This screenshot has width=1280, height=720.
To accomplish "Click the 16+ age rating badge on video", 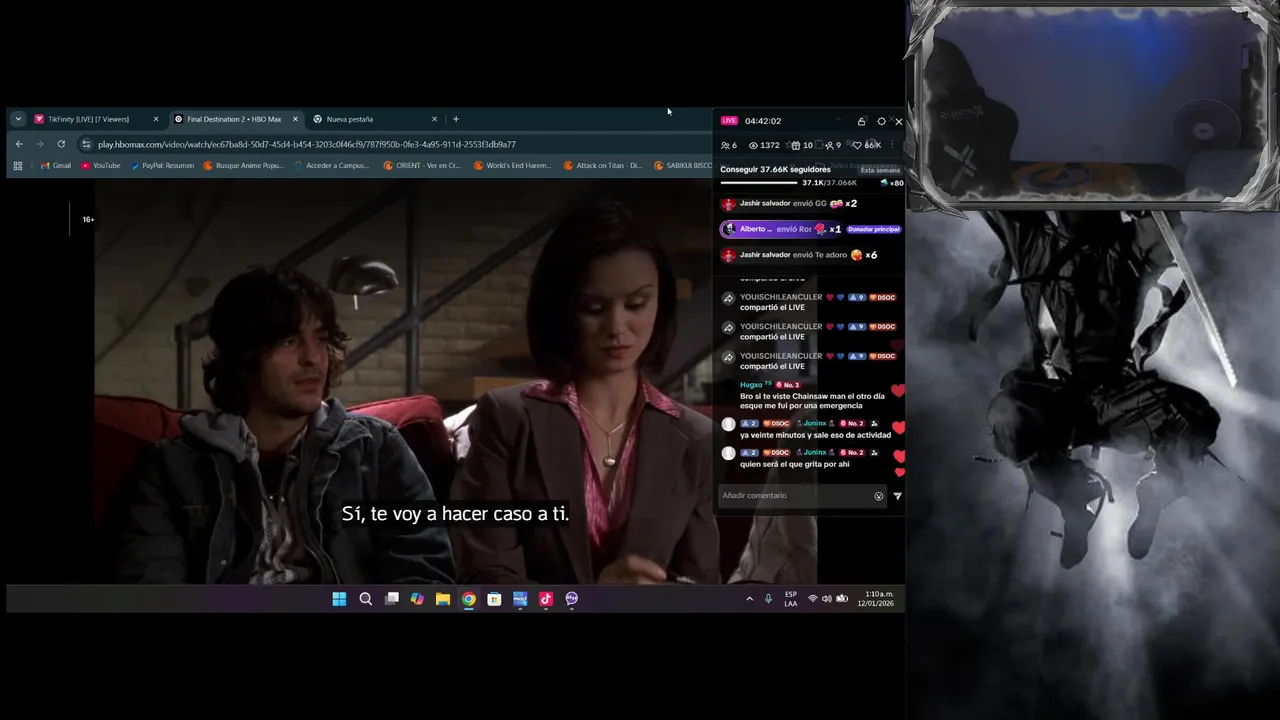I will tap(88, 219).
